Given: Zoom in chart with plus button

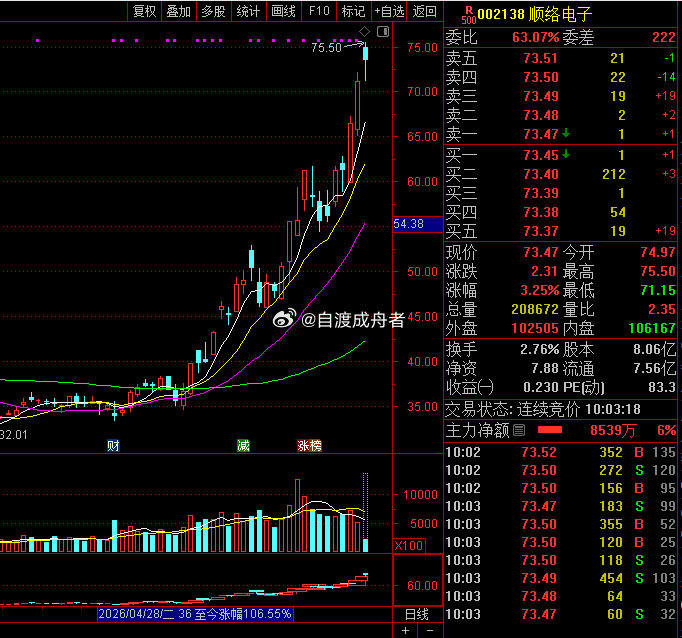Looking at the screenshot, I should tap(405, 630).
